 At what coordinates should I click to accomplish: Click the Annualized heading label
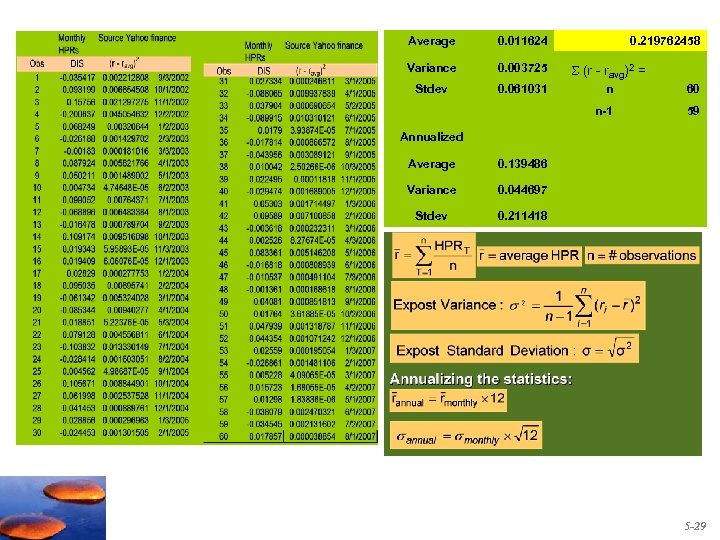pyautogui.click(x=431, y=137)
